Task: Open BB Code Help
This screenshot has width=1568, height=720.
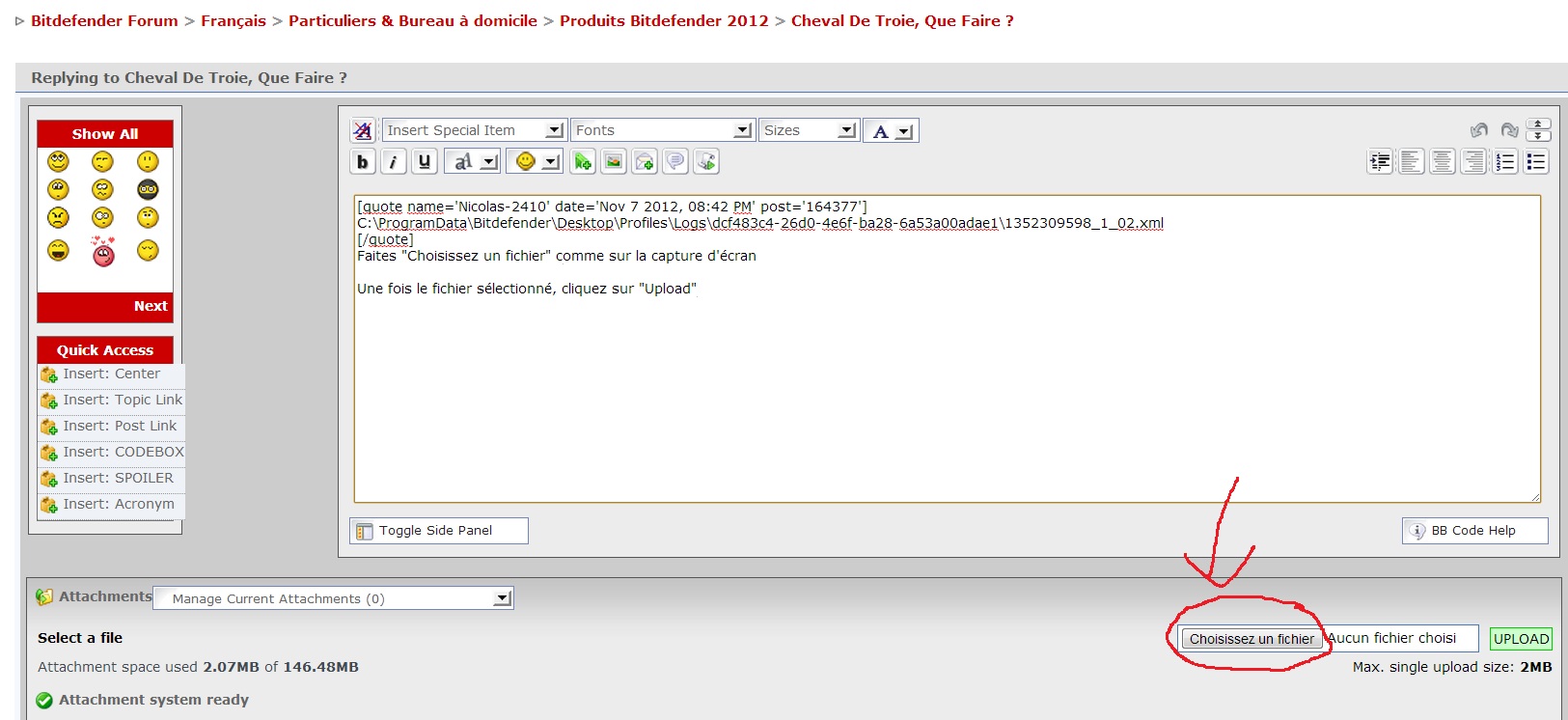Action: [x=1474, y=531]
